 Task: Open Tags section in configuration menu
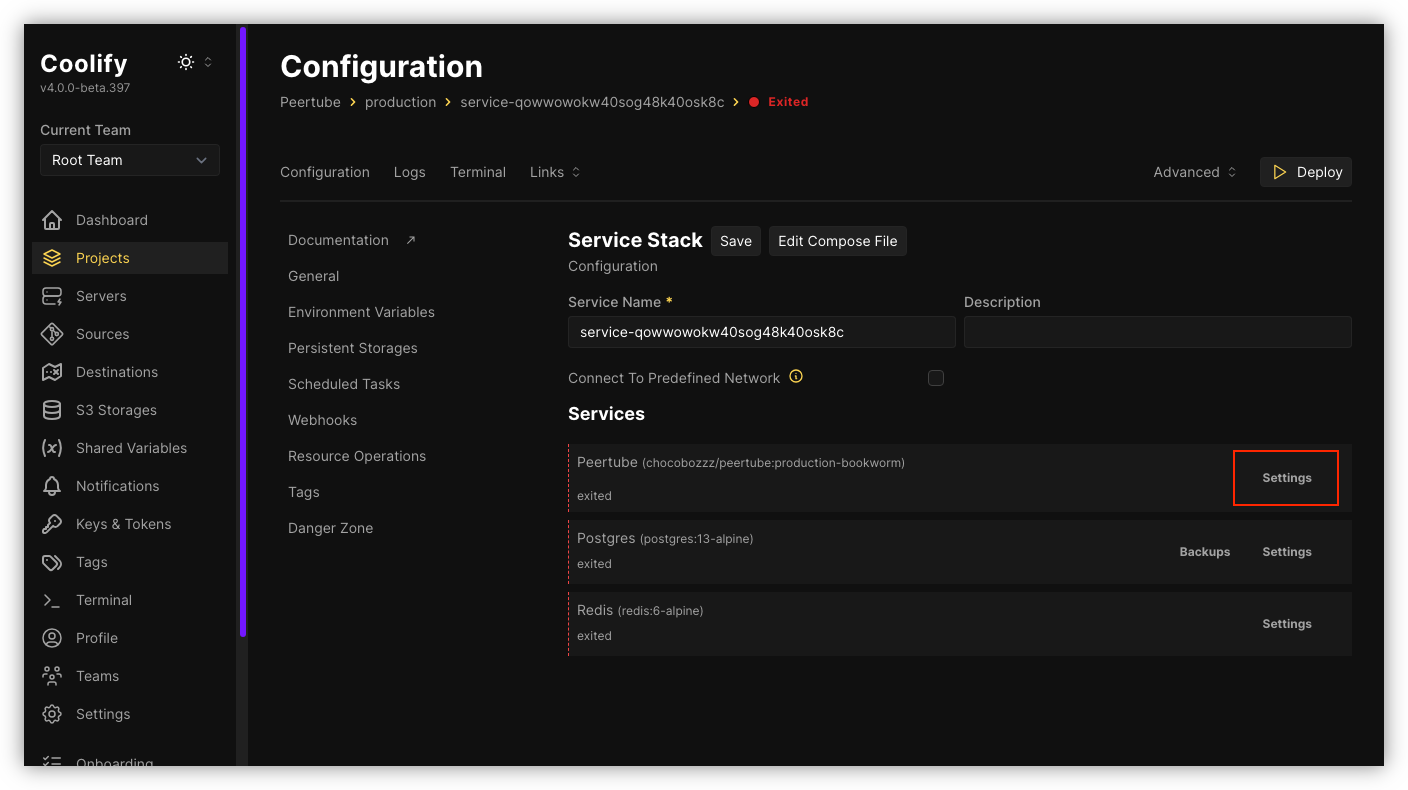click(304, 492)
